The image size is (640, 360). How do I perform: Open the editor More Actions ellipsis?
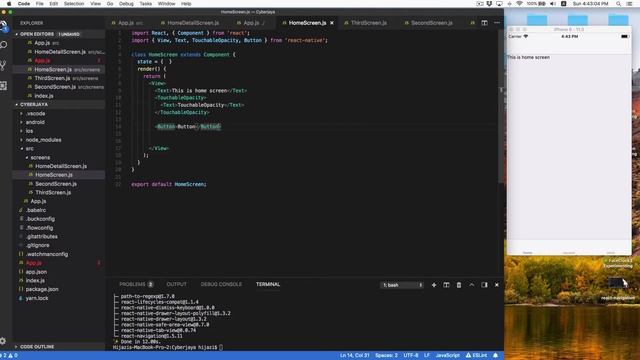tap(497, 23)
